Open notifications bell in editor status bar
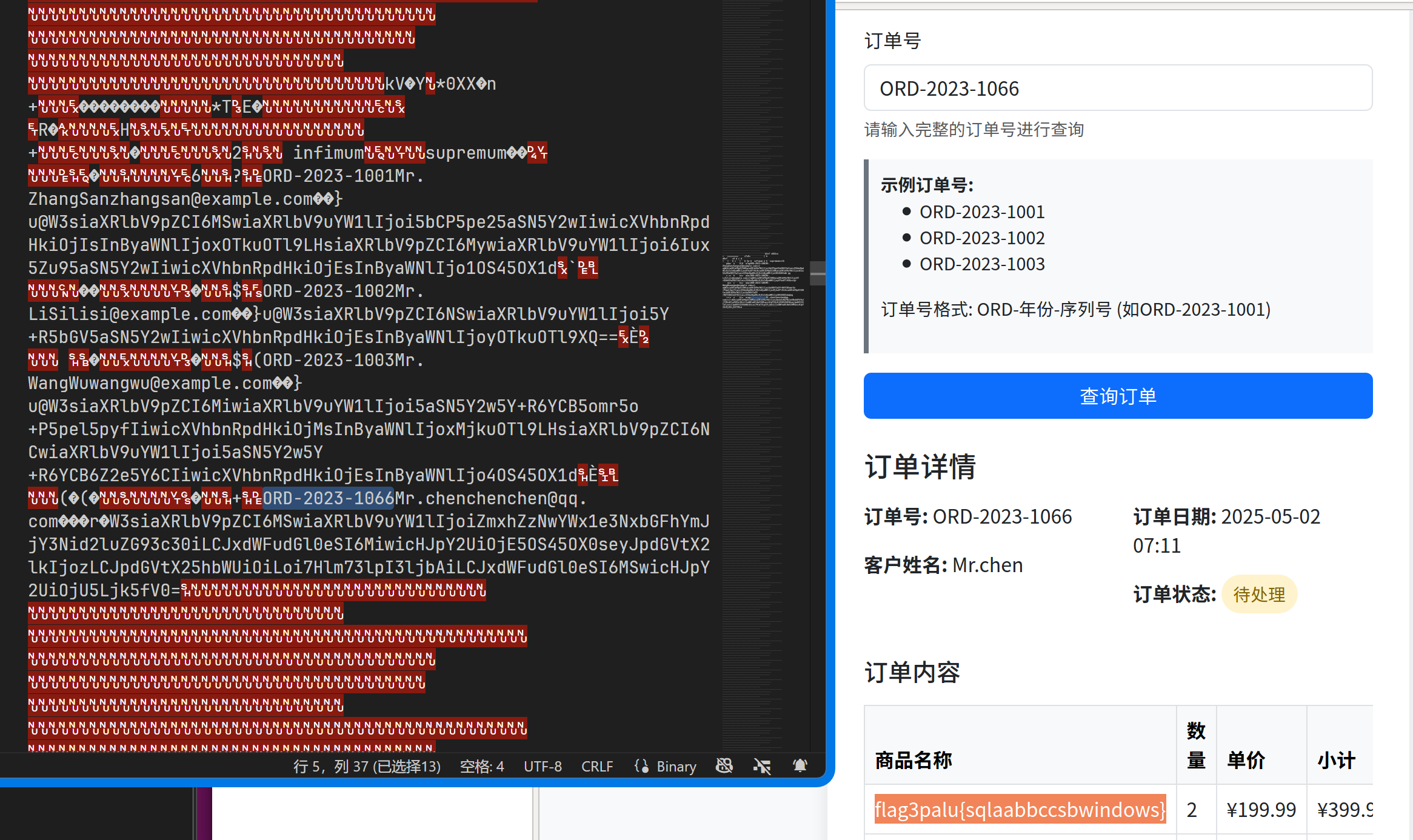This screenshot has width=1413, height=840. point(800,766)
